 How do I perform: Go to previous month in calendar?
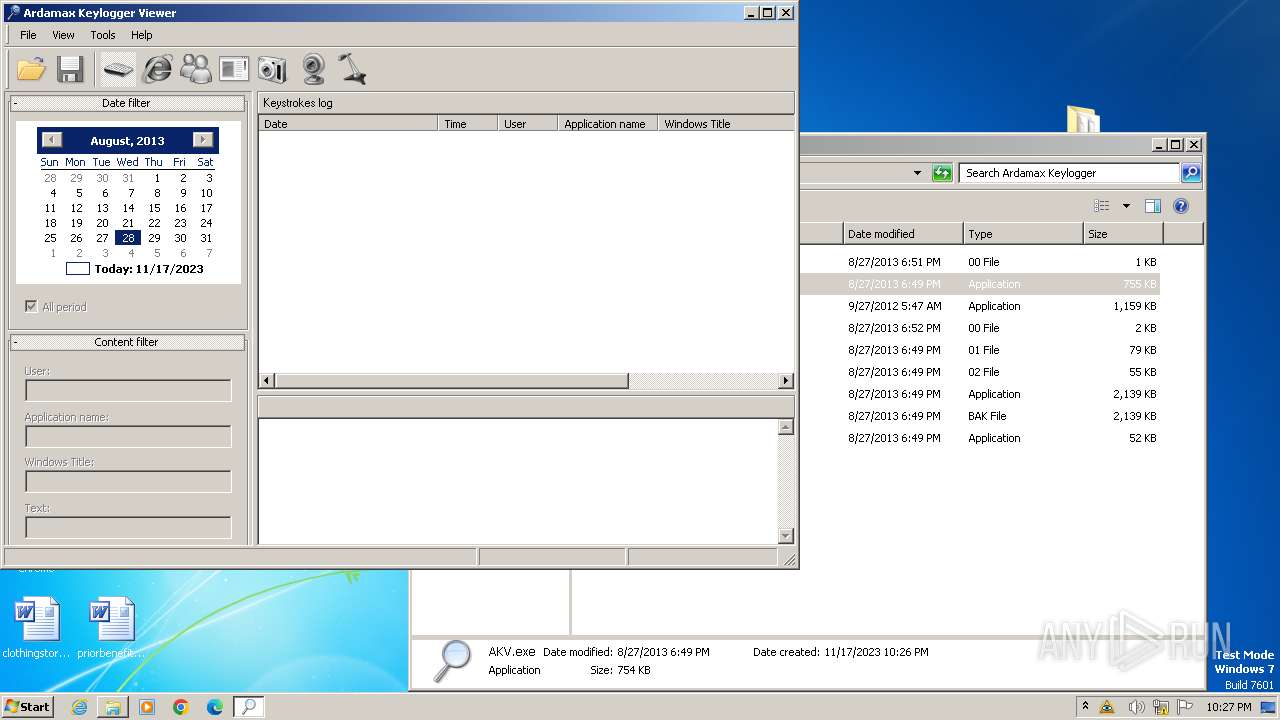click(x=52, y=140)
